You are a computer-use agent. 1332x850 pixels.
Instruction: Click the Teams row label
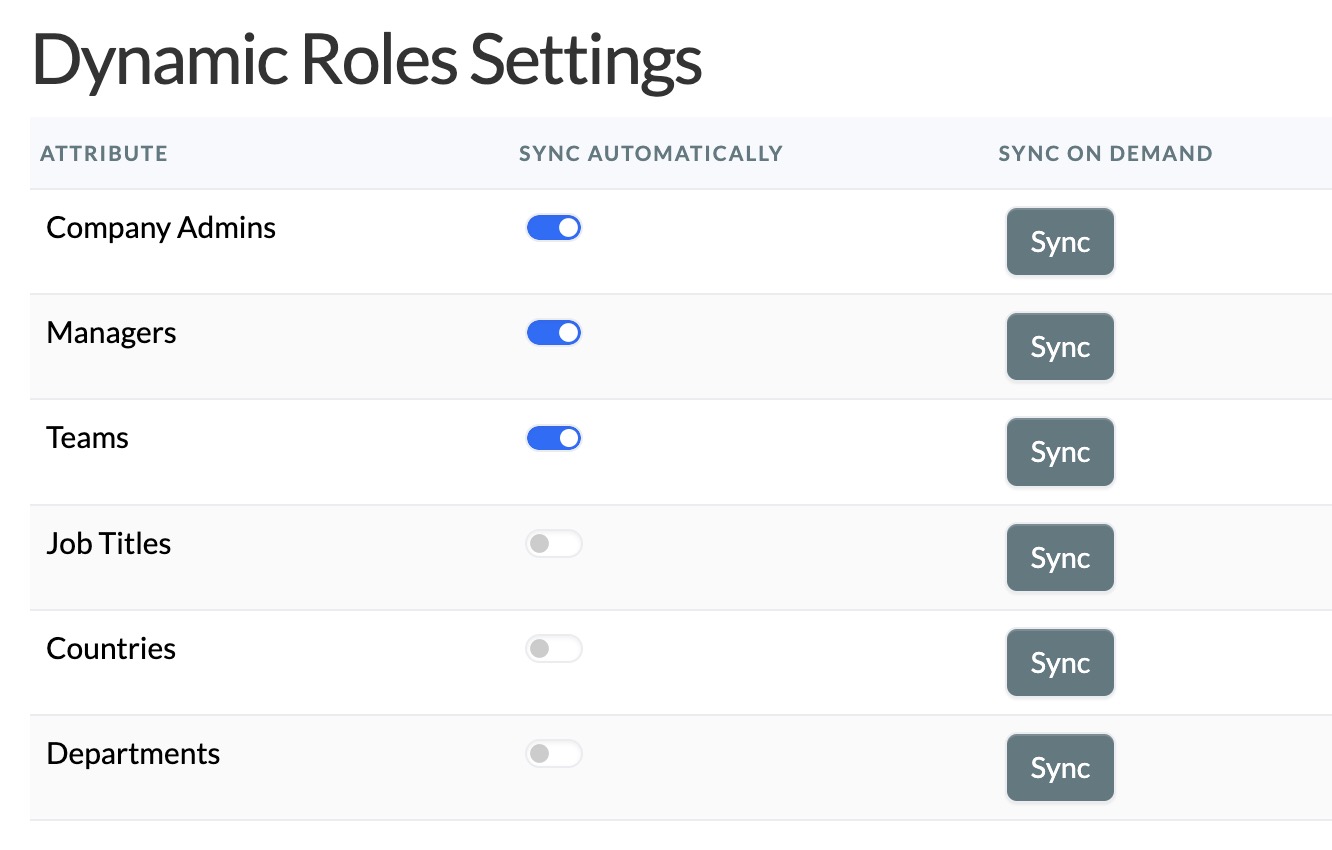coord(87,437)
